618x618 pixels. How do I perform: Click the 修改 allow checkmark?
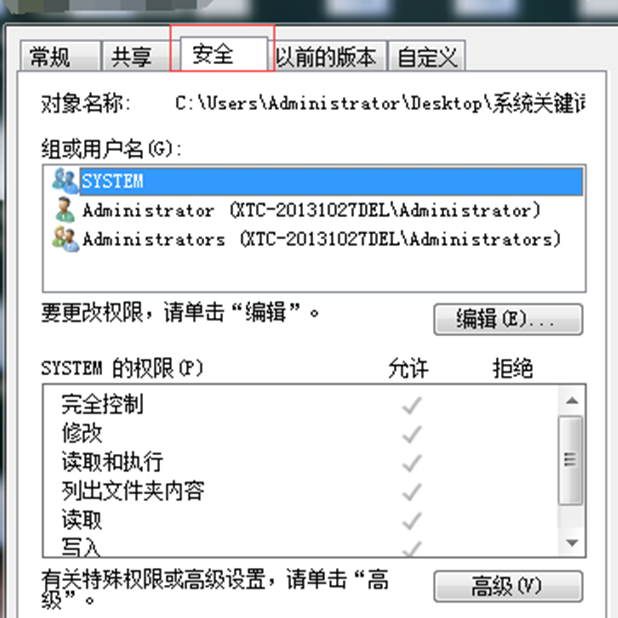coord(412,434)
